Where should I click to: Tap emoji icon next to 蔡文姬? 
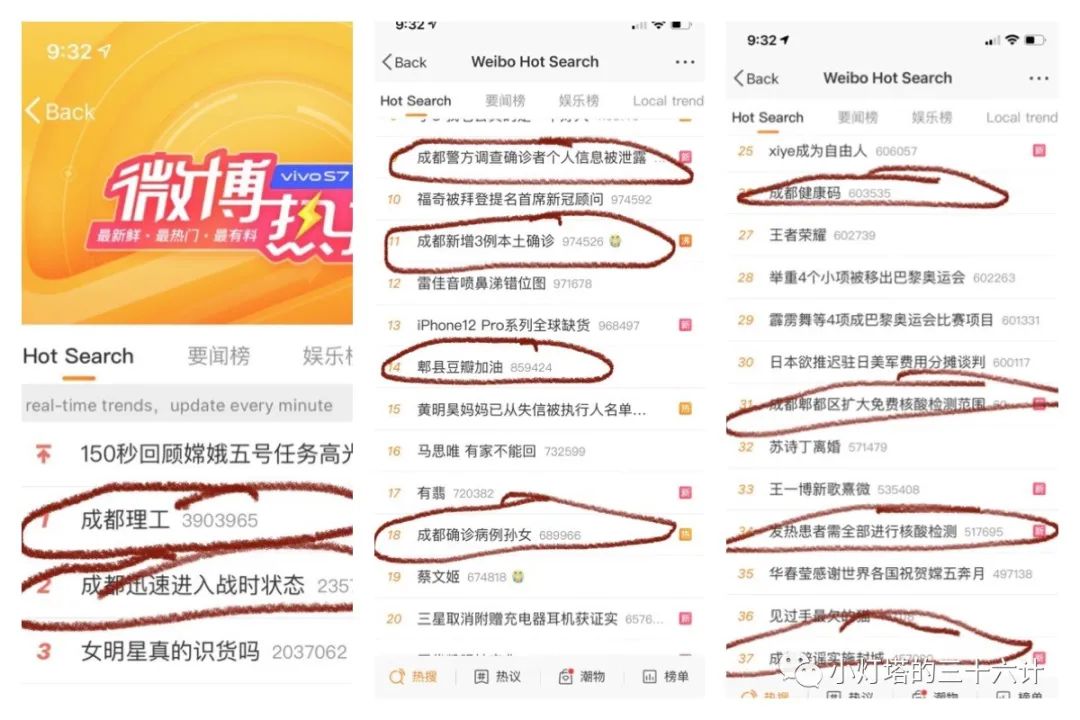click(x=518, y=577)
